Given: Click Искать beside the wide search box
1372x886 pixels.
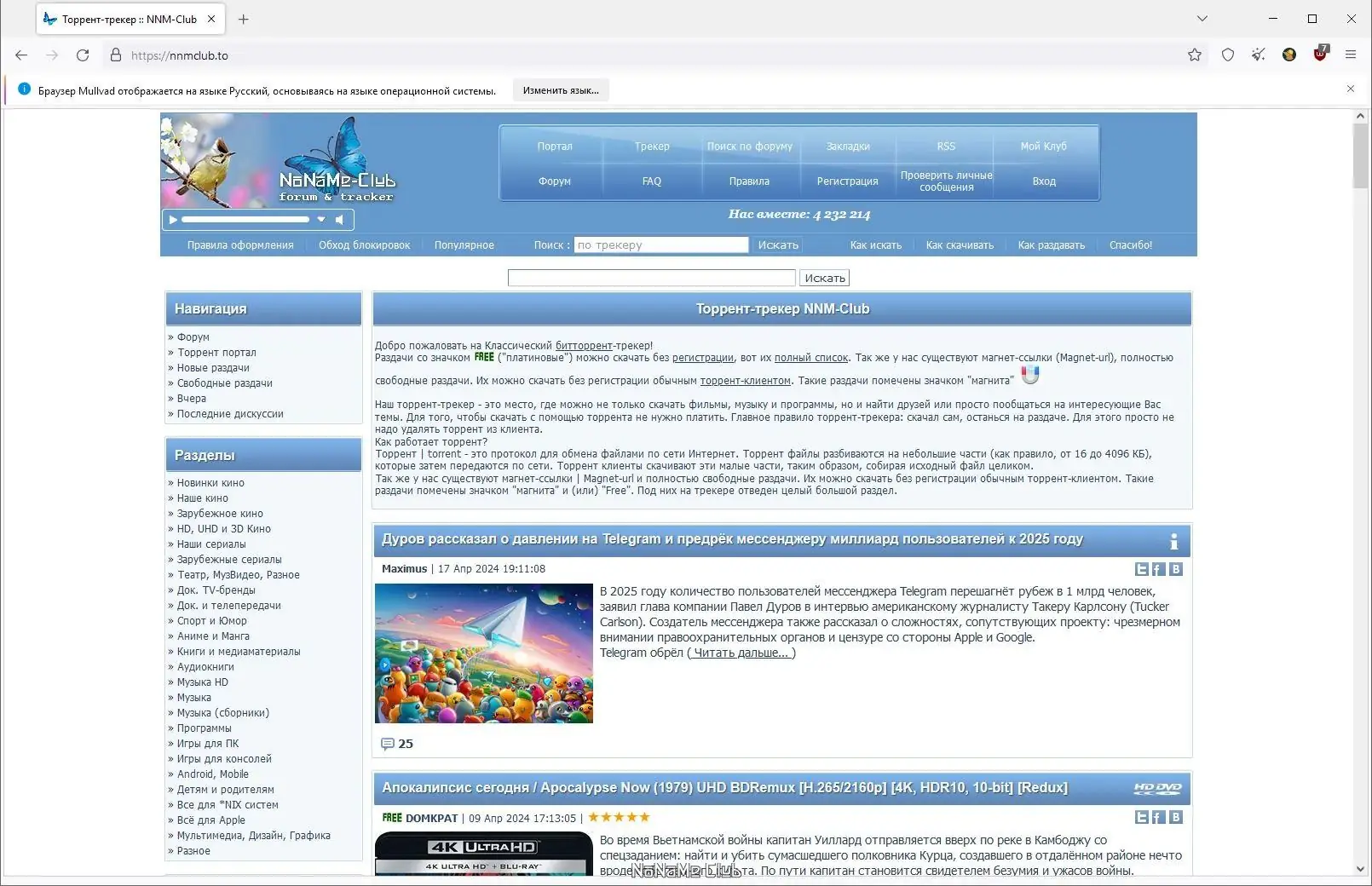Looking at the screenshot, I should coord(825,278).
